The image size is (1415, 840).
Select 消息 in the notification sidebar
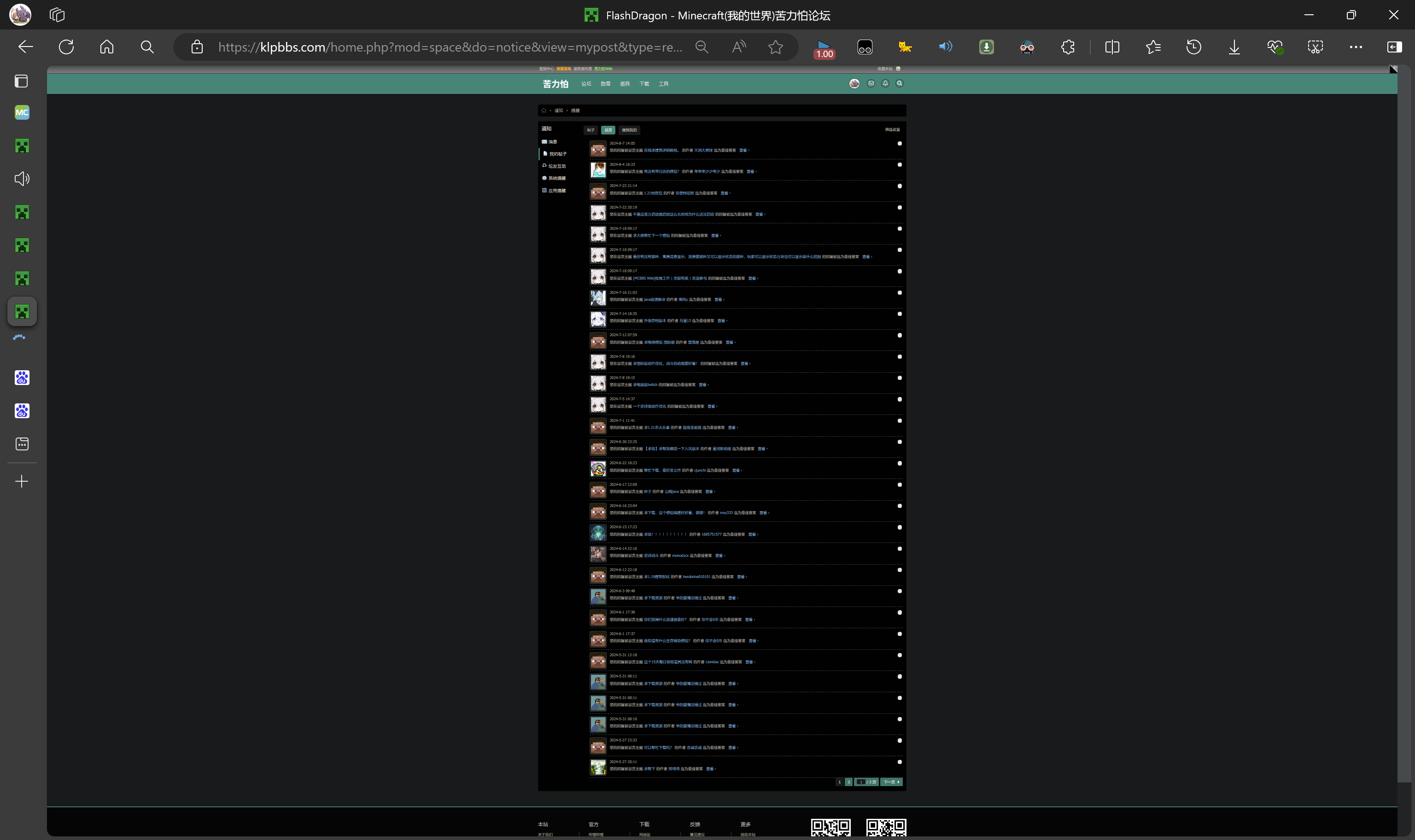tap(550, 142)
